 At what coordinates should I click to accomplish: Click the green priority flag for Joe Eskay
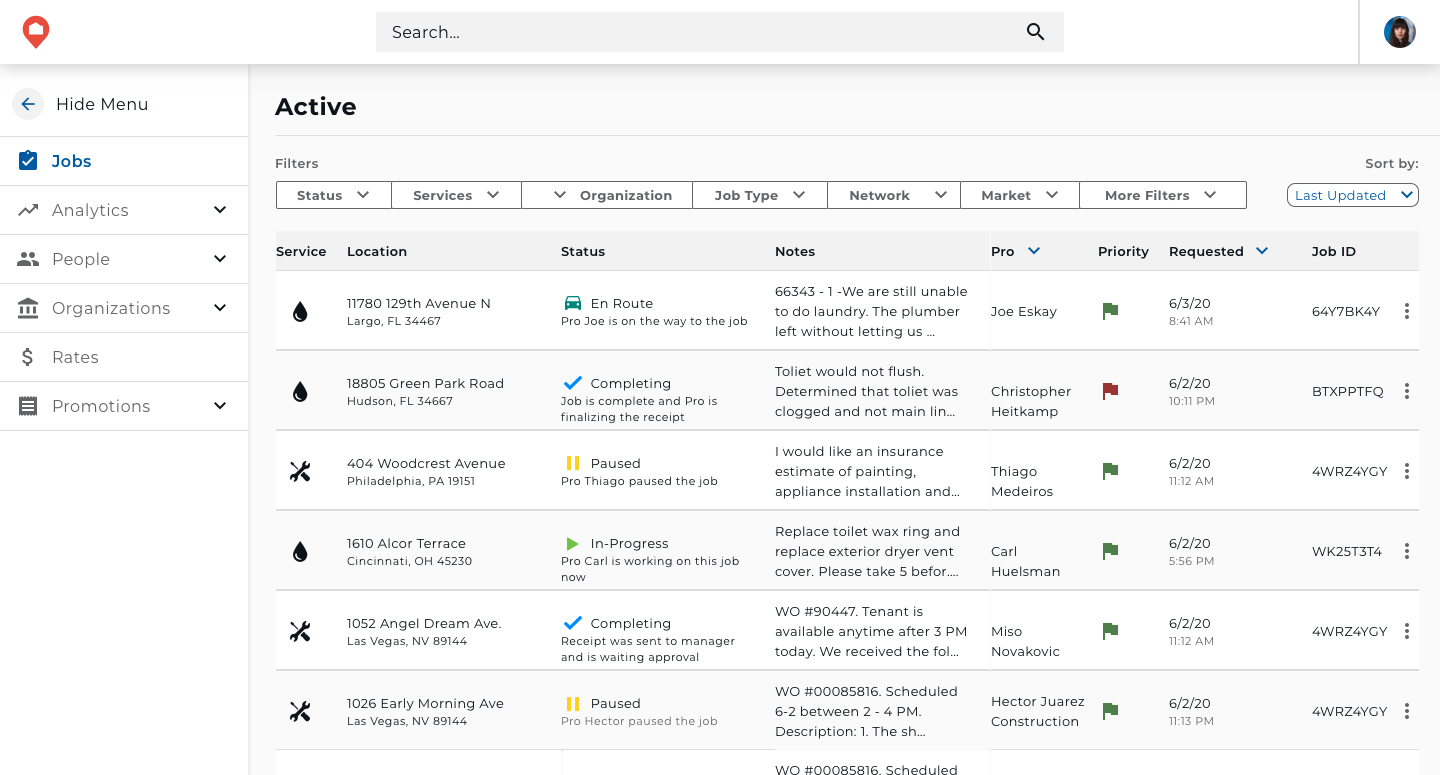click(1110, 311)
